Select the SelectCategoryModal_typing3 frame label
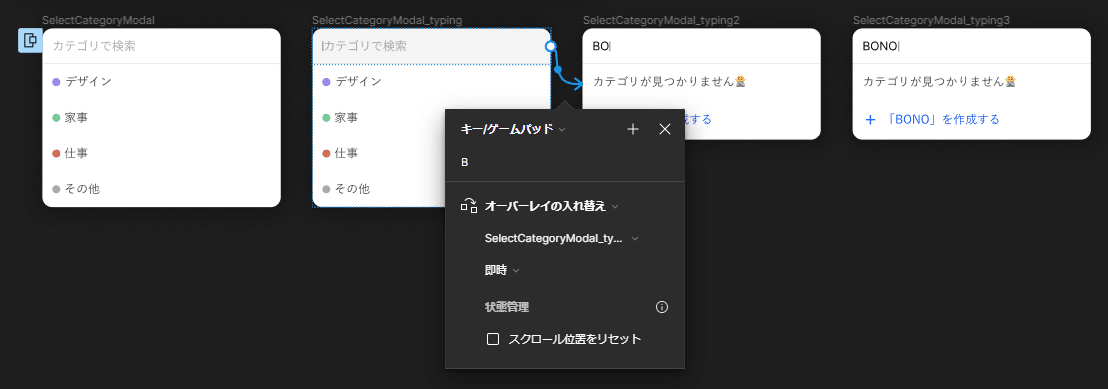Viewport: 1108px width, 389px height. (931, 20)
